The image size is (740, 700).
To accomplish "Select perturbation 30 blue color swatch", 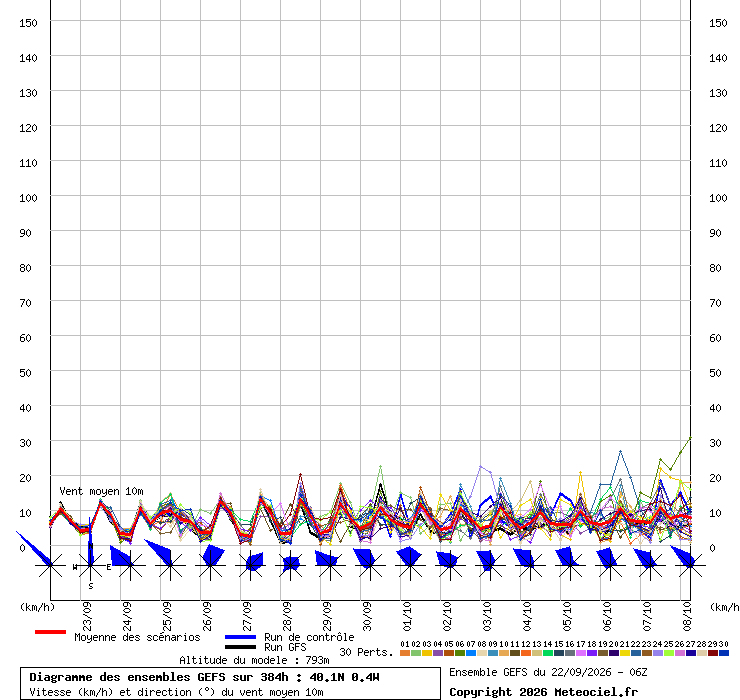I will coord(723,653).
